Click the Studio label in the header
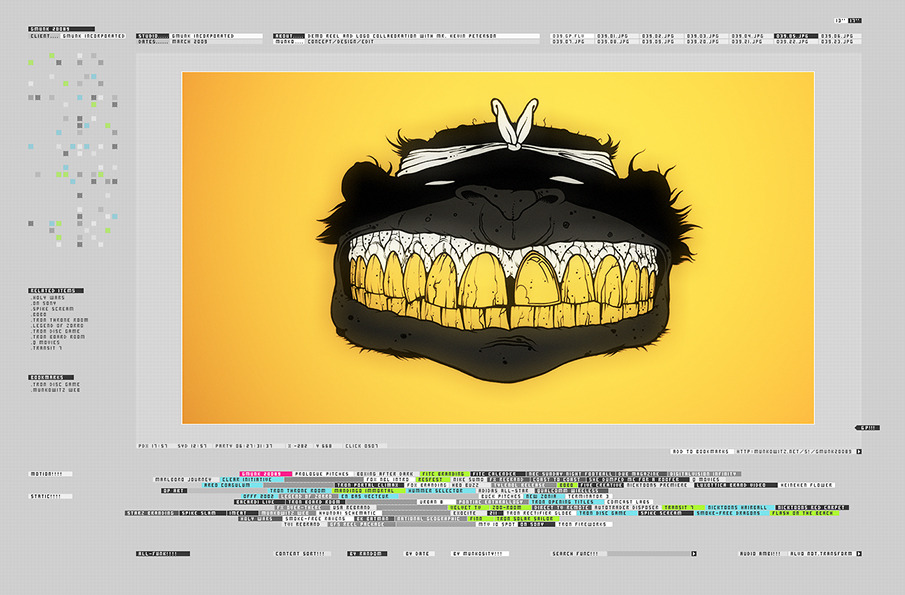This screenshot has width=905, height=595. pos(153,36)
